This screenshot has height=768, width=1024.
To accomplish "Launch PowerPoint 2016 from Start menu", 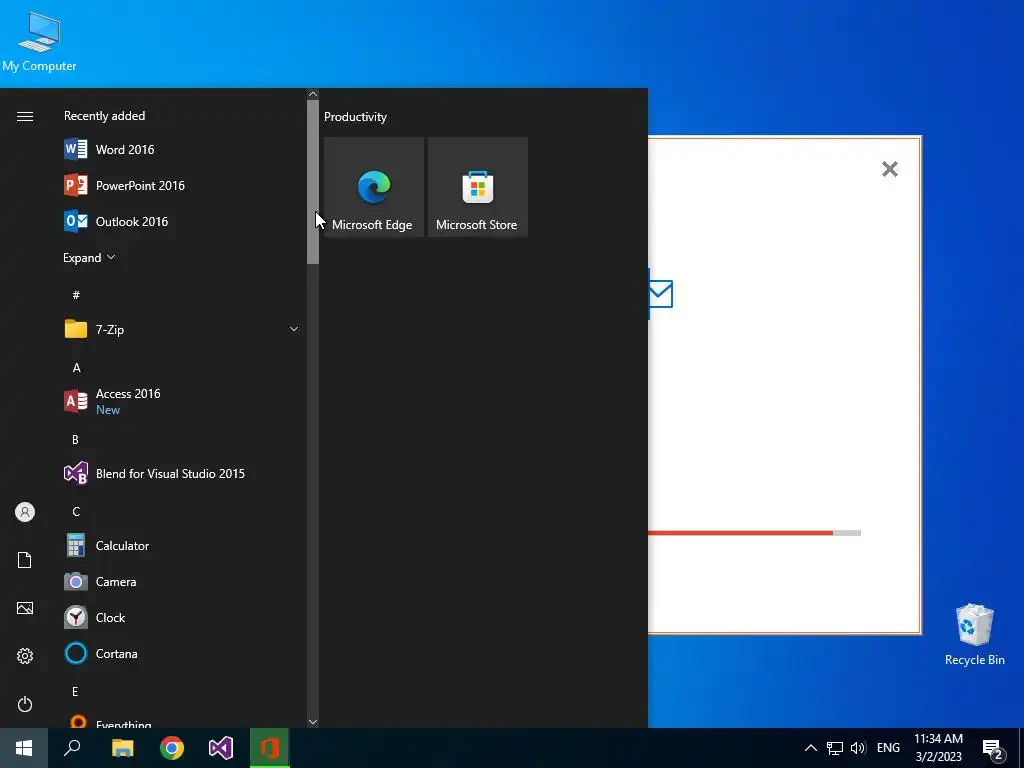I will (x=183, y=185).
